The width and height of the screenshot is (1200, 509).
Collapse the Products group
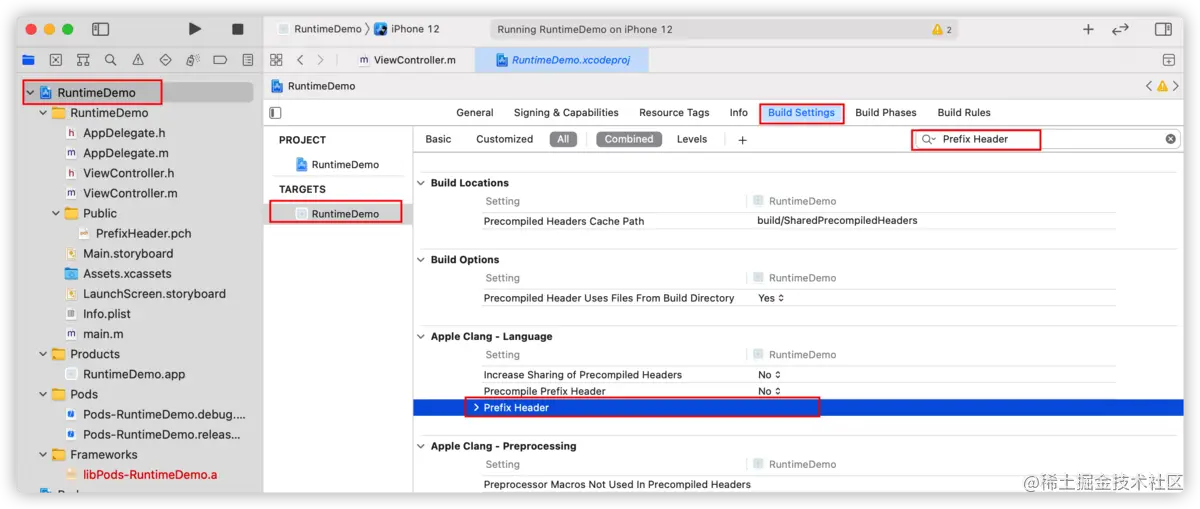pos(43,354)
